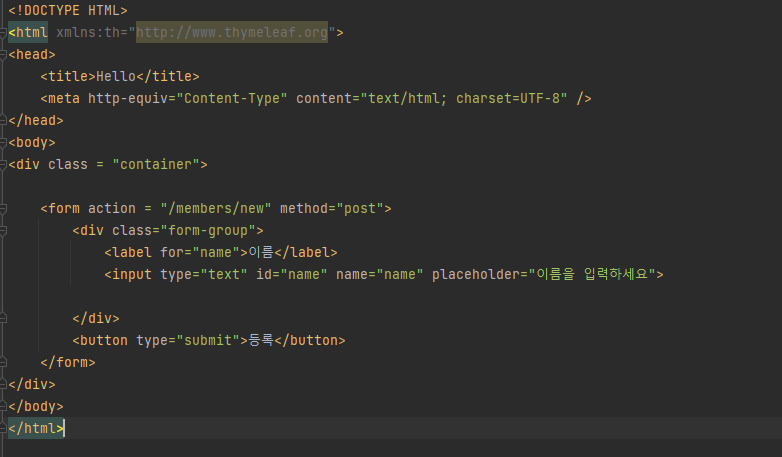782x457 pixels.
Task: Collapse the fold marker beside the <head> tag
Action: 2,55
